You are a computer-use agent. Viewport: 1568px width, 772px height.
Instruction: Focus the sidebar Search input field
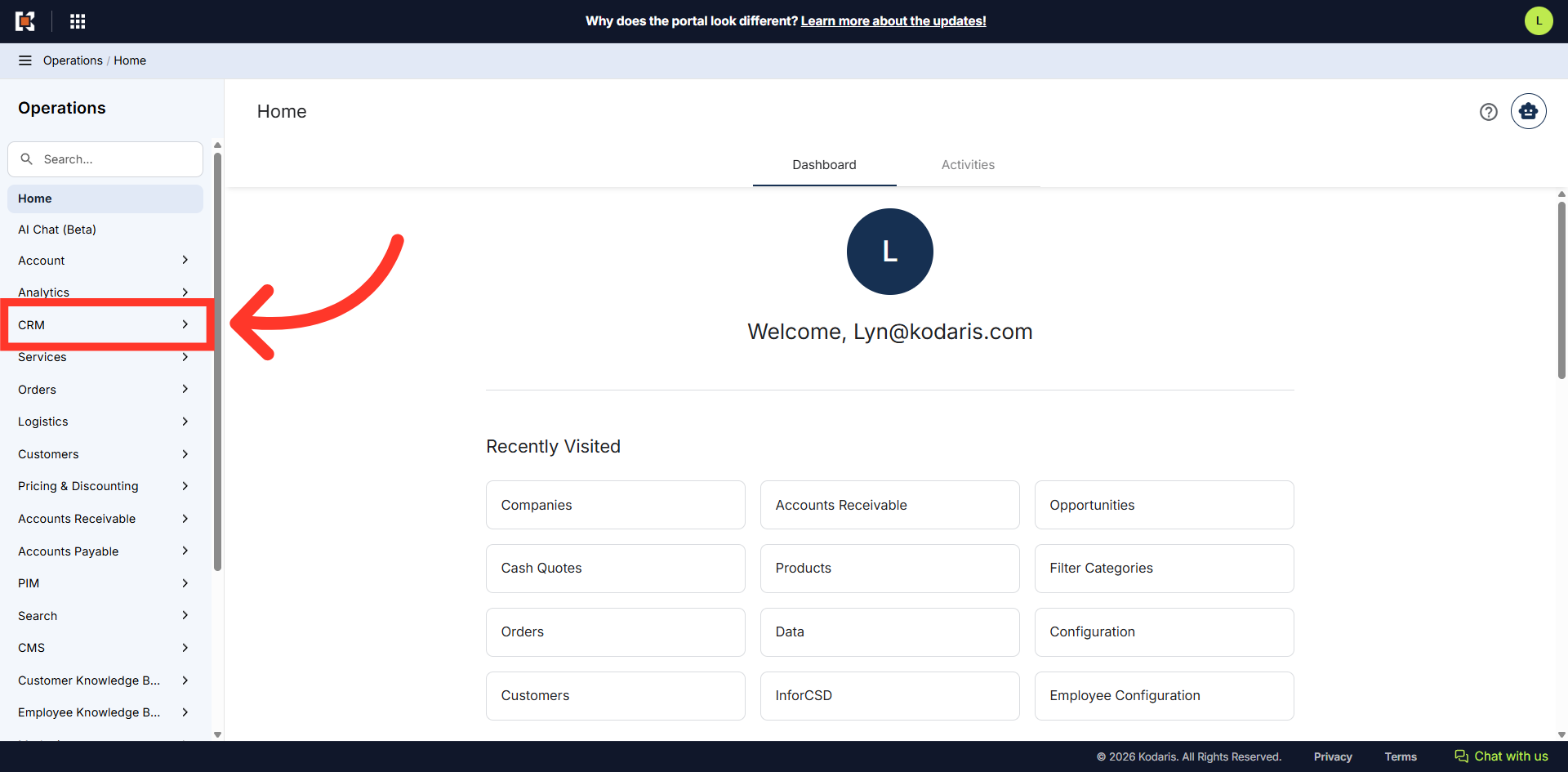coord(105,159)
